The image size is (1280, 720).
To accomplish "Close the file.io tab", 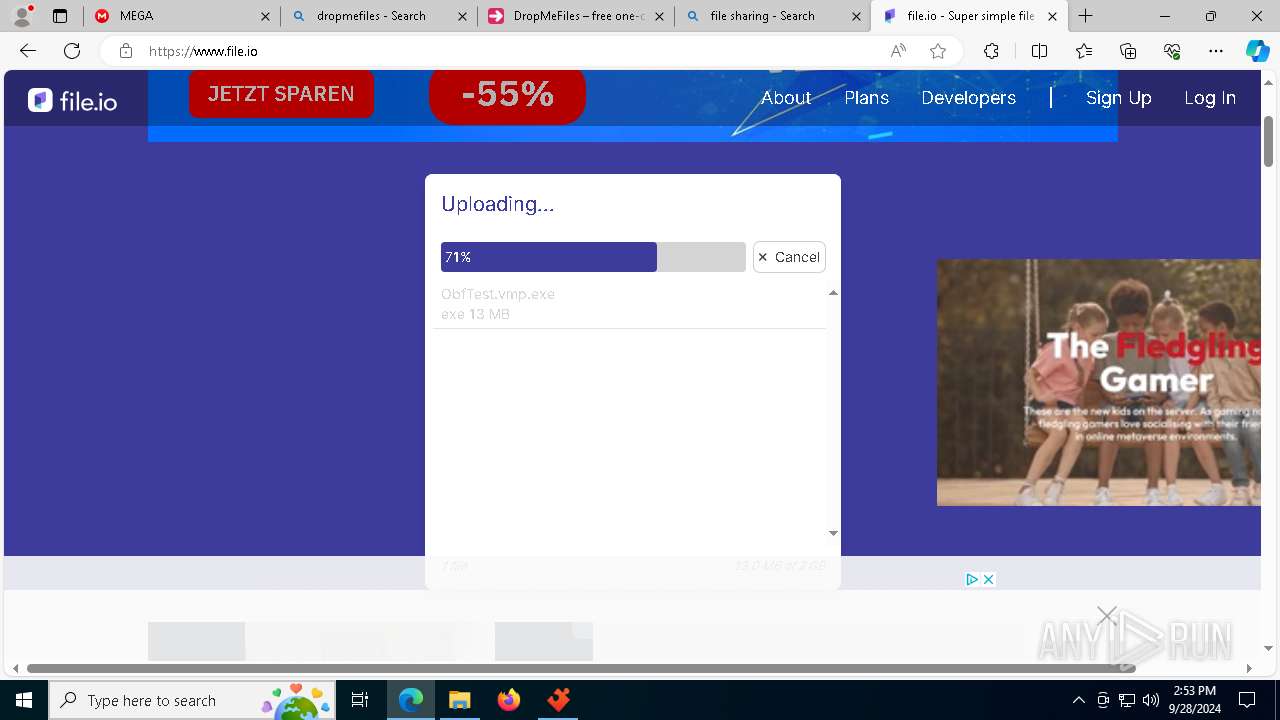I will click(1052, 16).
